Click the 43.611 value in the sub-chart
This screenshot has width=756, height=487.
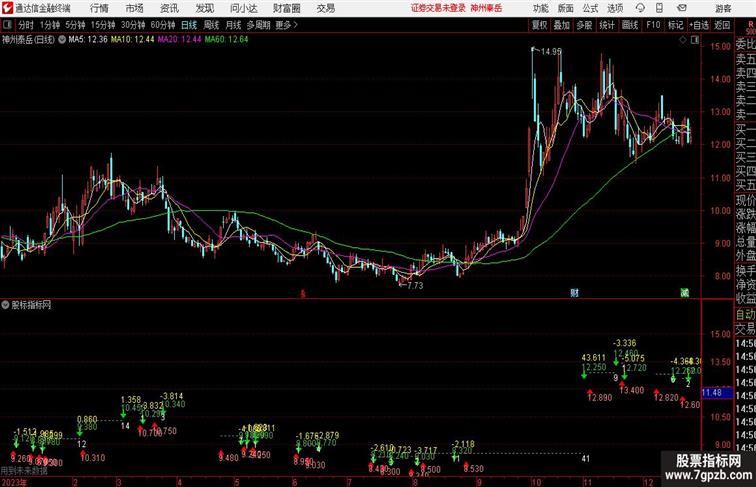[x=594, y=358]
